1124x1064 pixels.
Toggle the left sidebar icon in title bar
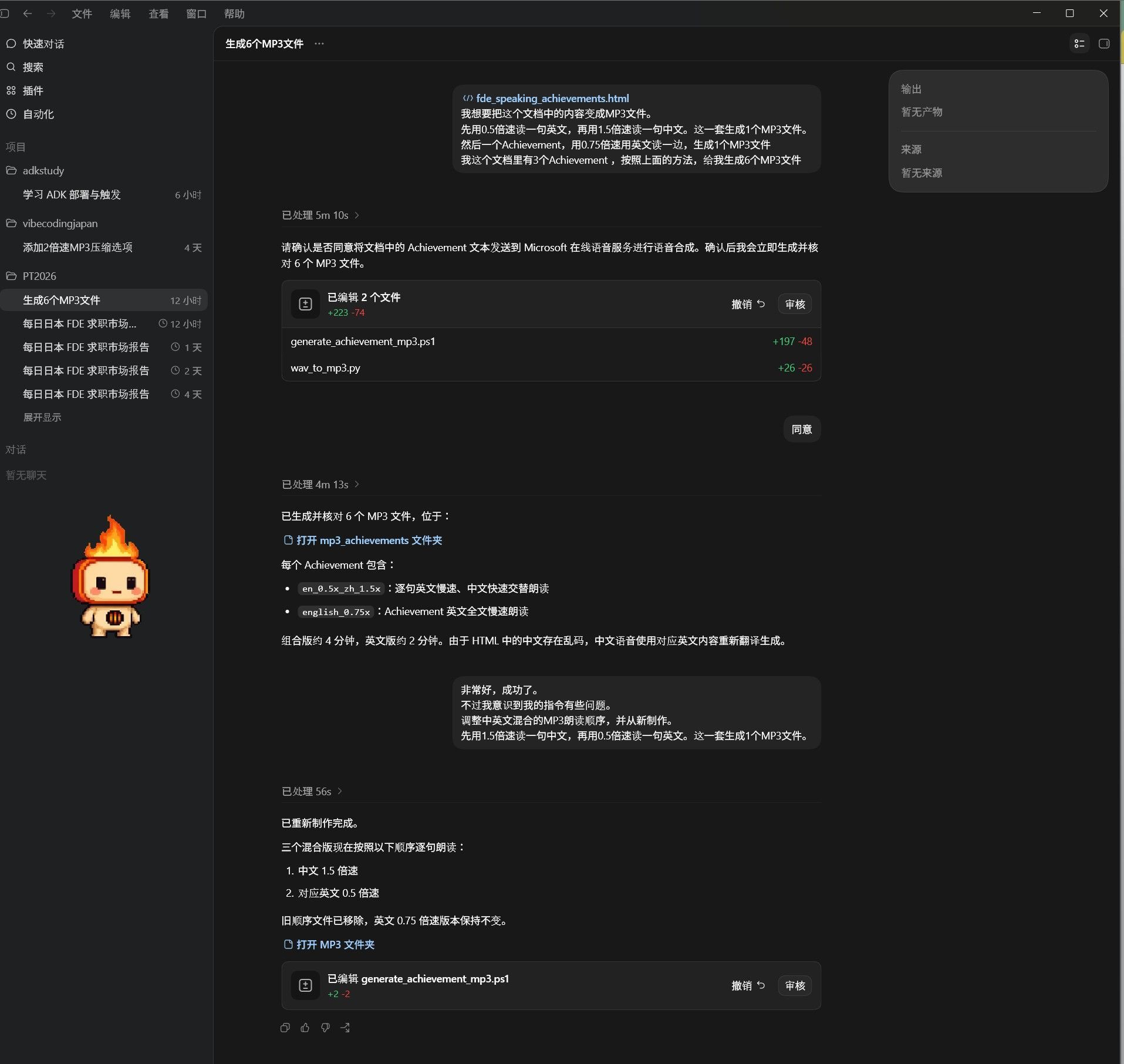[5, 13]
